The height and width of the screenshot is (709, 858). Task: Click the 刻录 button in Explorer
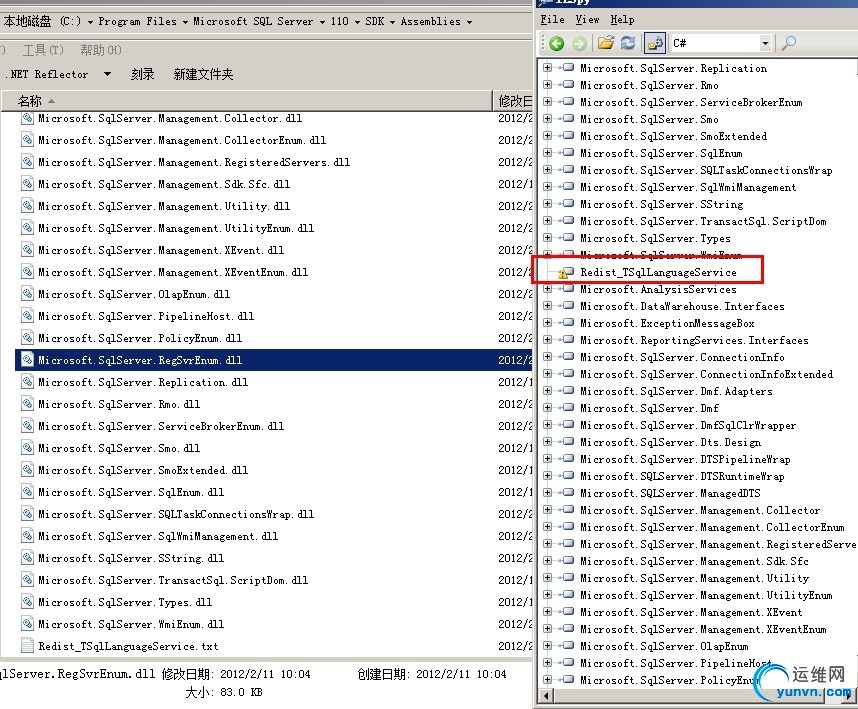142,74
